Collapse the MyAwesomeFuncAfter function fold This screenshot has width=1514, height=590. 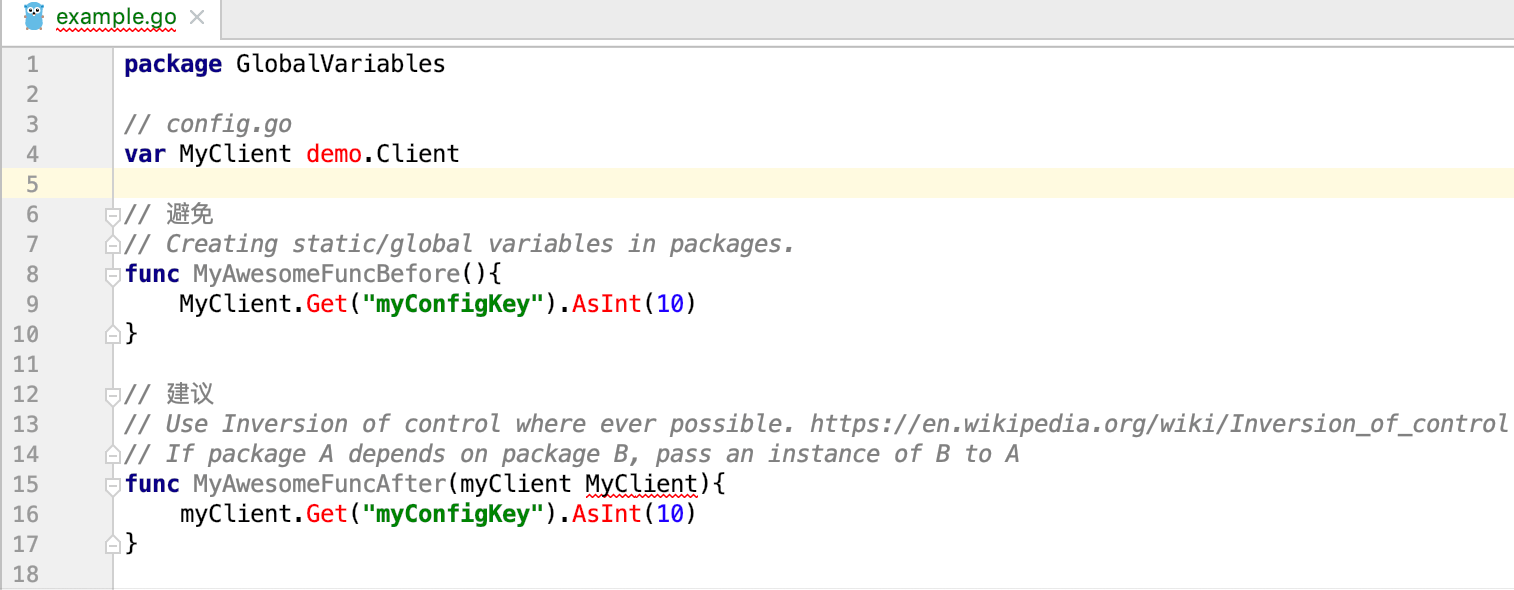[113, 485]
